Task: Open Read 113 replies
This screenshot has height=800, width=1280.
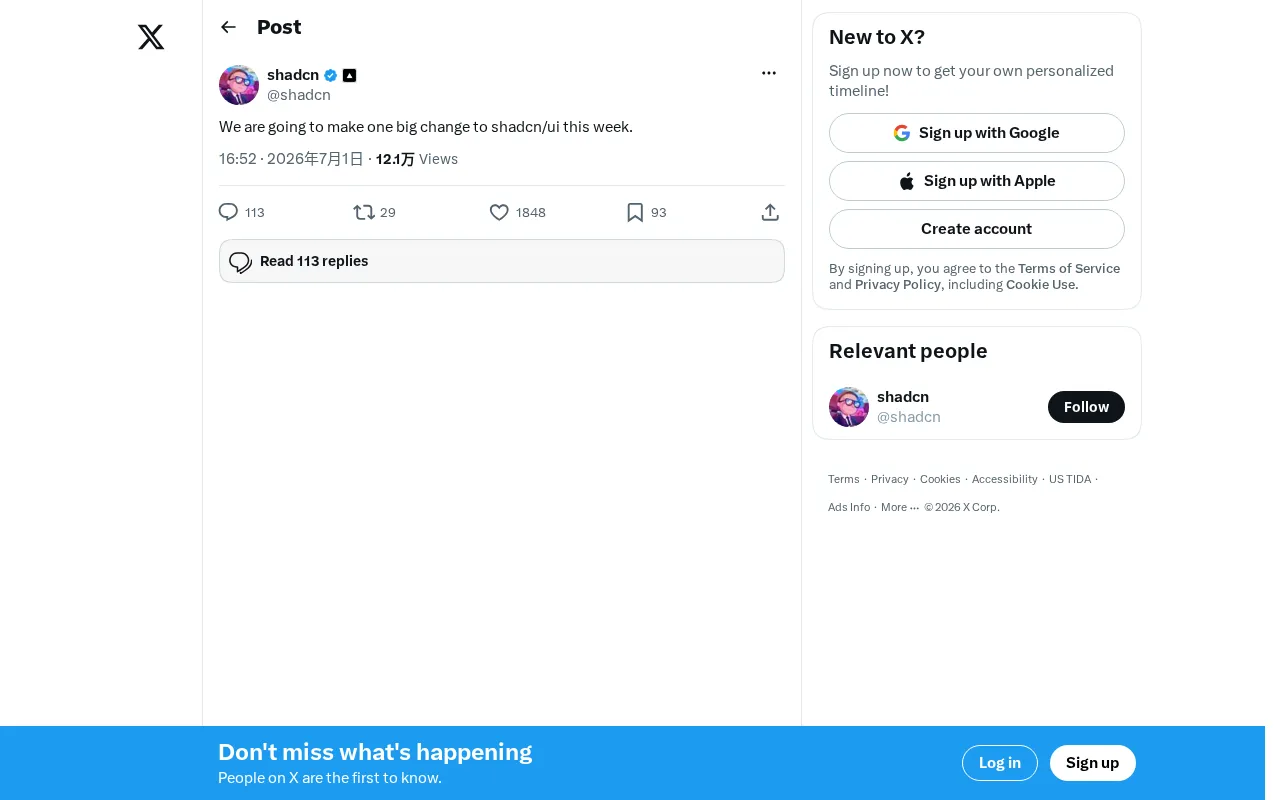Action: click(x=502, y=261)
